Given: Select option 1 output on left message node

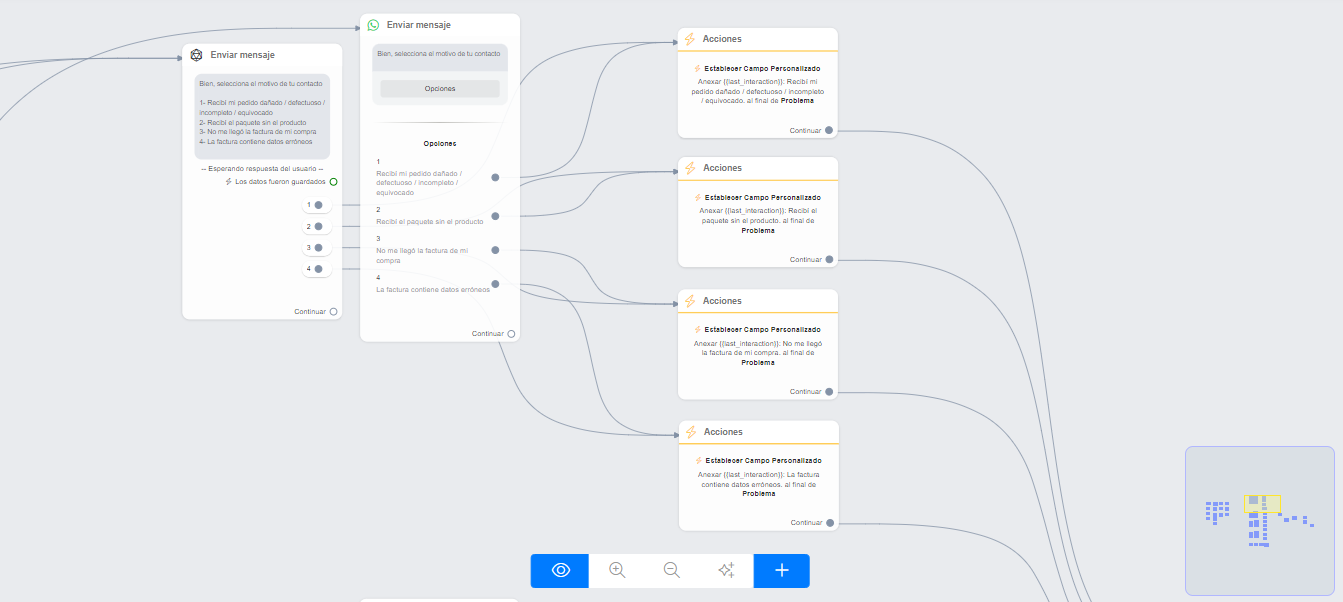Looking at the screenshot, I should coord(318,205).
